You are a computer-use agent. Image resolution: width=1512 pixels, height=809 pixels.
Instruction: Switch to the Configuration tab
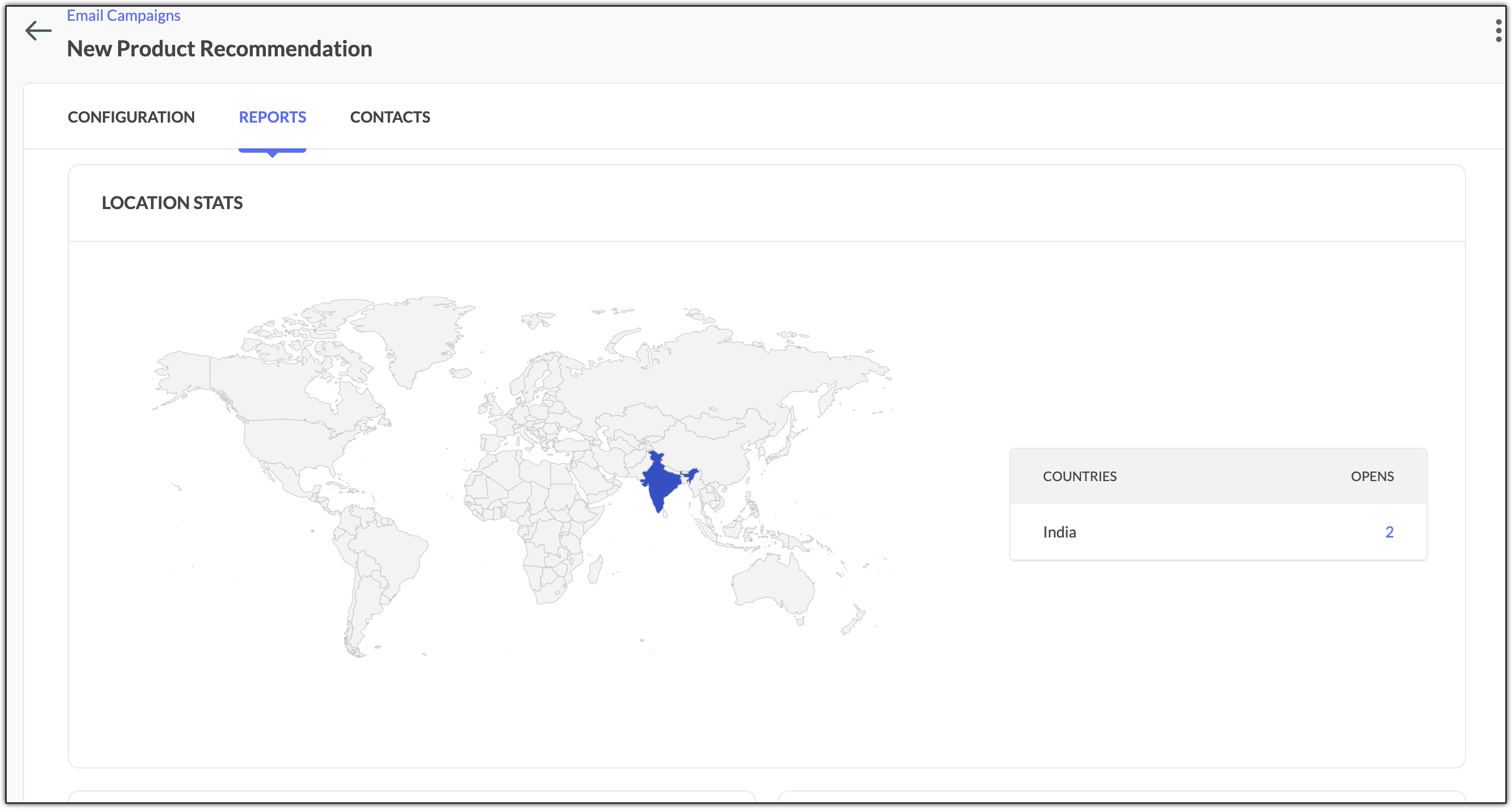tap(131, 117)
